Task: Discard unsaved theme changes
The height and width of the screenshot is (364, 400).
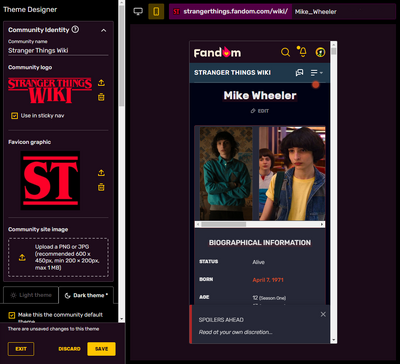Action: click(x=69, y=349)
